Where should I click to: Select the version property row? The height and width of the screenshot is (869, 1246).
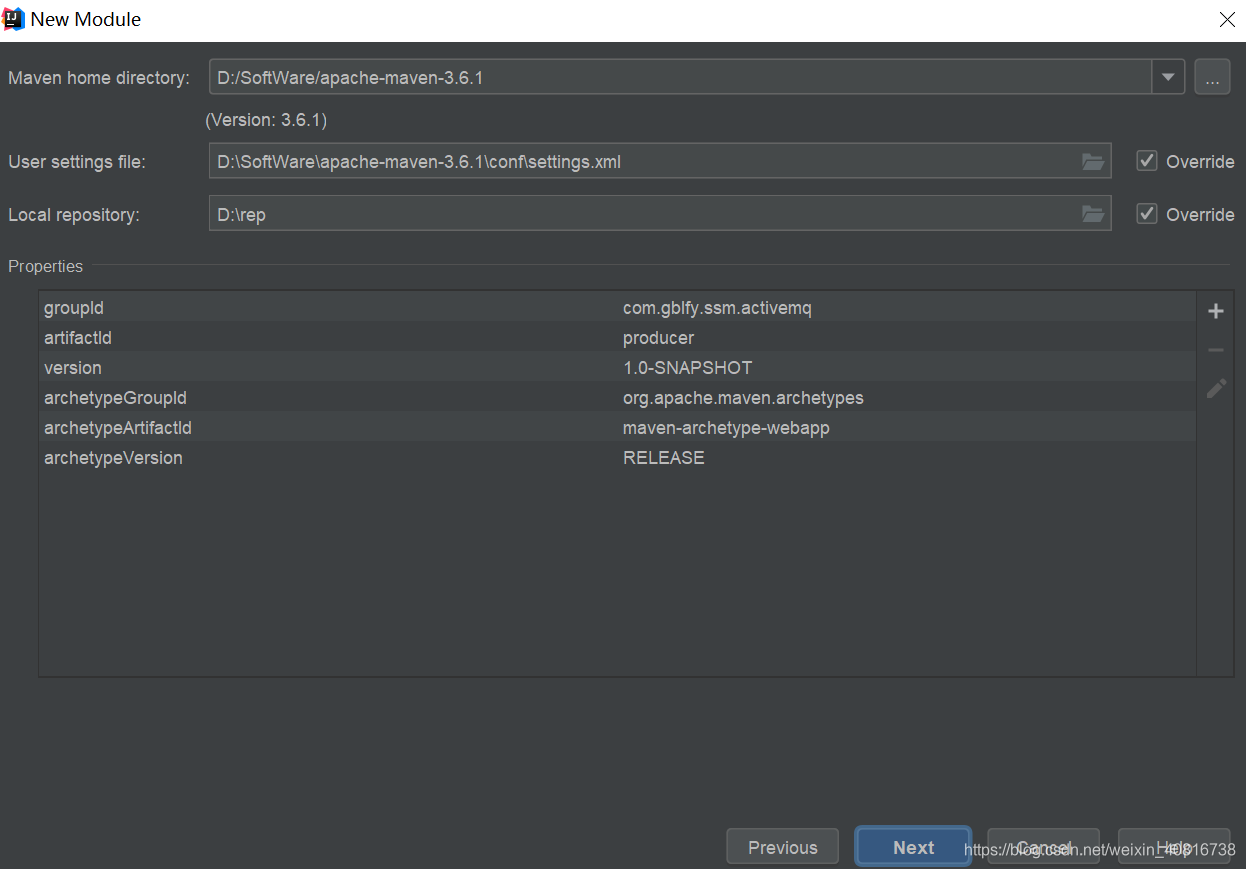point(617,368)
